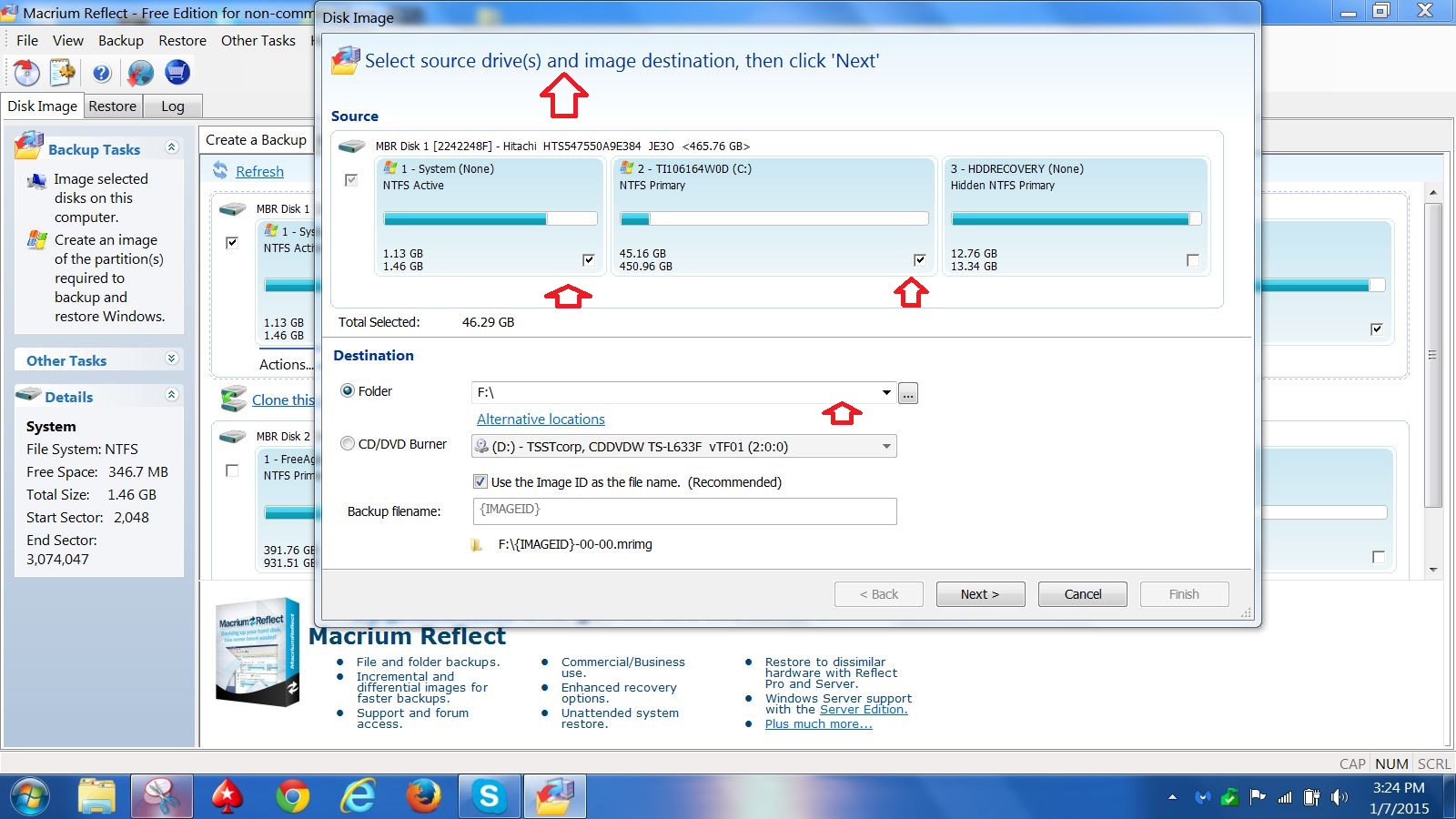Open help via the blue question mark icon
The height and width of the screenshot is (819, 1456).
pos(101,73)
